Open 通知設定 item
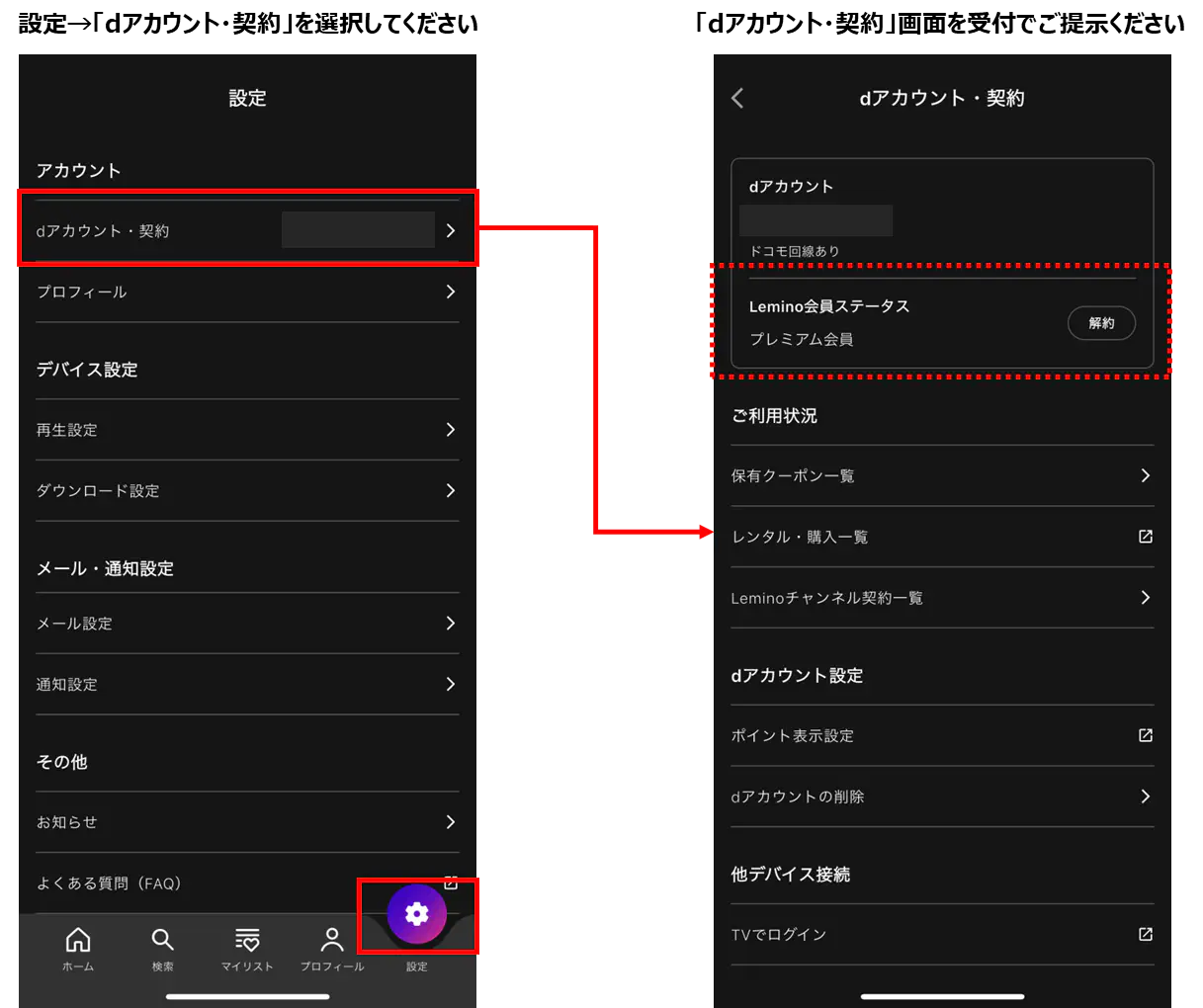This screenshot has width=1203, height=1008. click(x=247, y=684)
